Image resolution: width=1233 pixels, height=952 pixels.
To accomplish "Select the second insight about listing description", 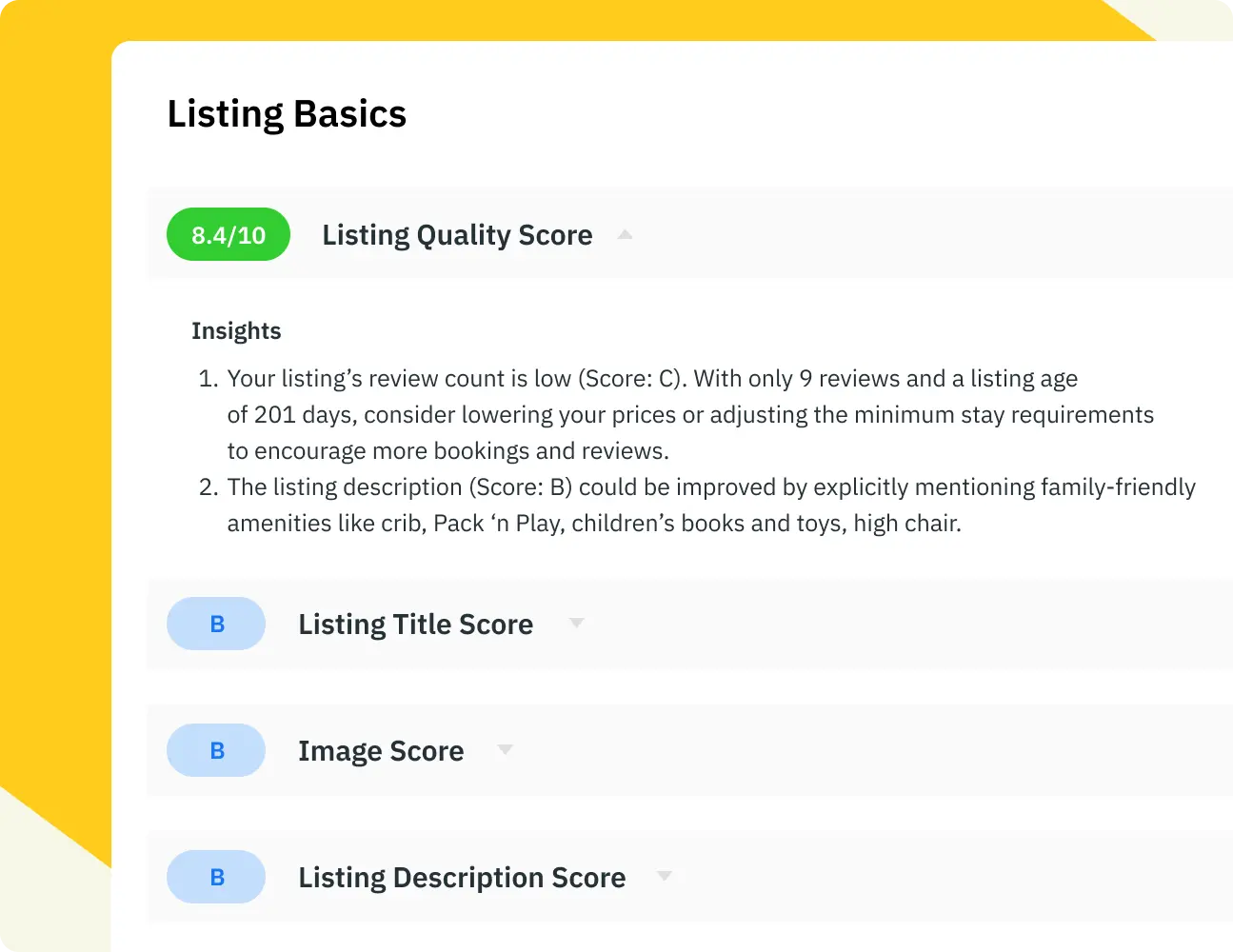I will point(711,505).
